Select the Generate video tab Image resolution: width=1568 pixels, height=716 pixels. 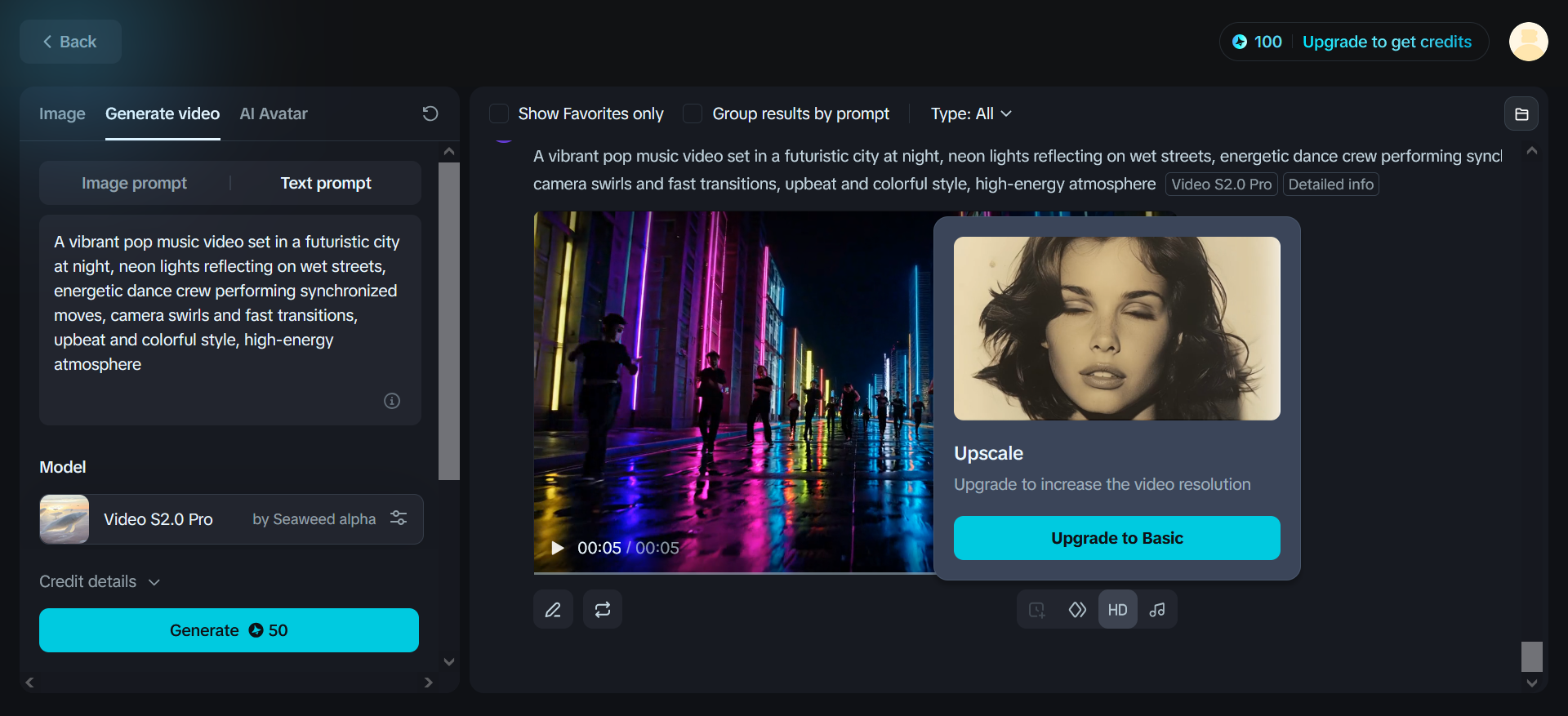163,113
